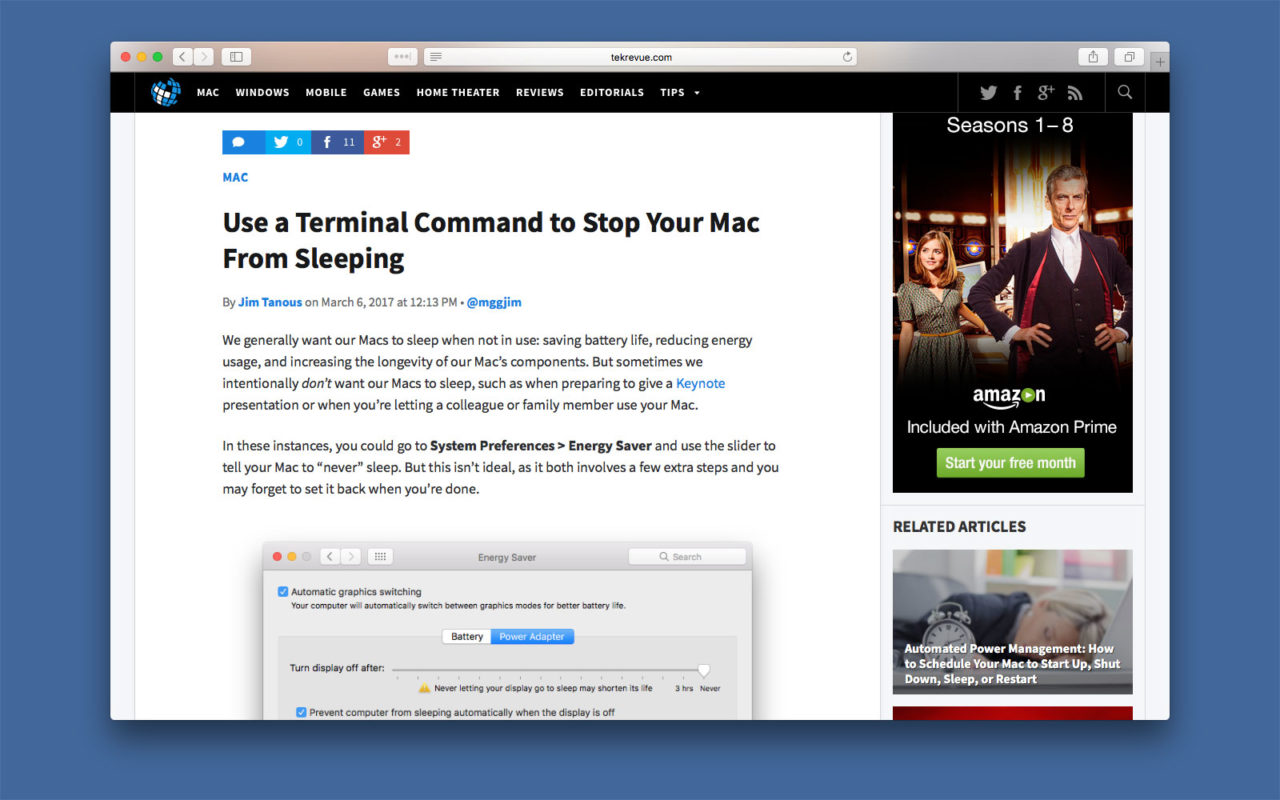Select the Power Adapter tab
The height and width of the screenshot is (800, 1280).
pos(532,636)
